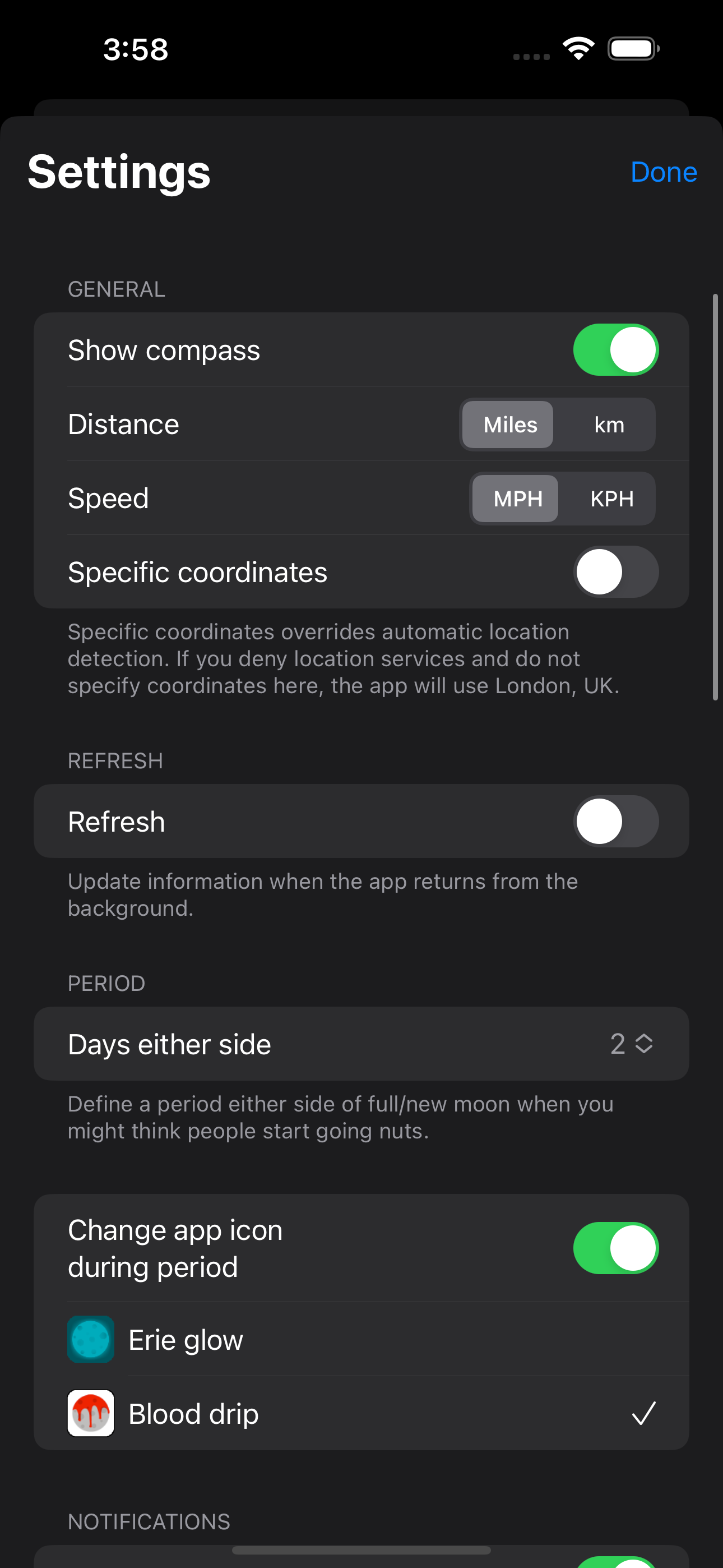723x1568 pixels.
Task: Tap Done to close Settings
Action: point(664,172)
